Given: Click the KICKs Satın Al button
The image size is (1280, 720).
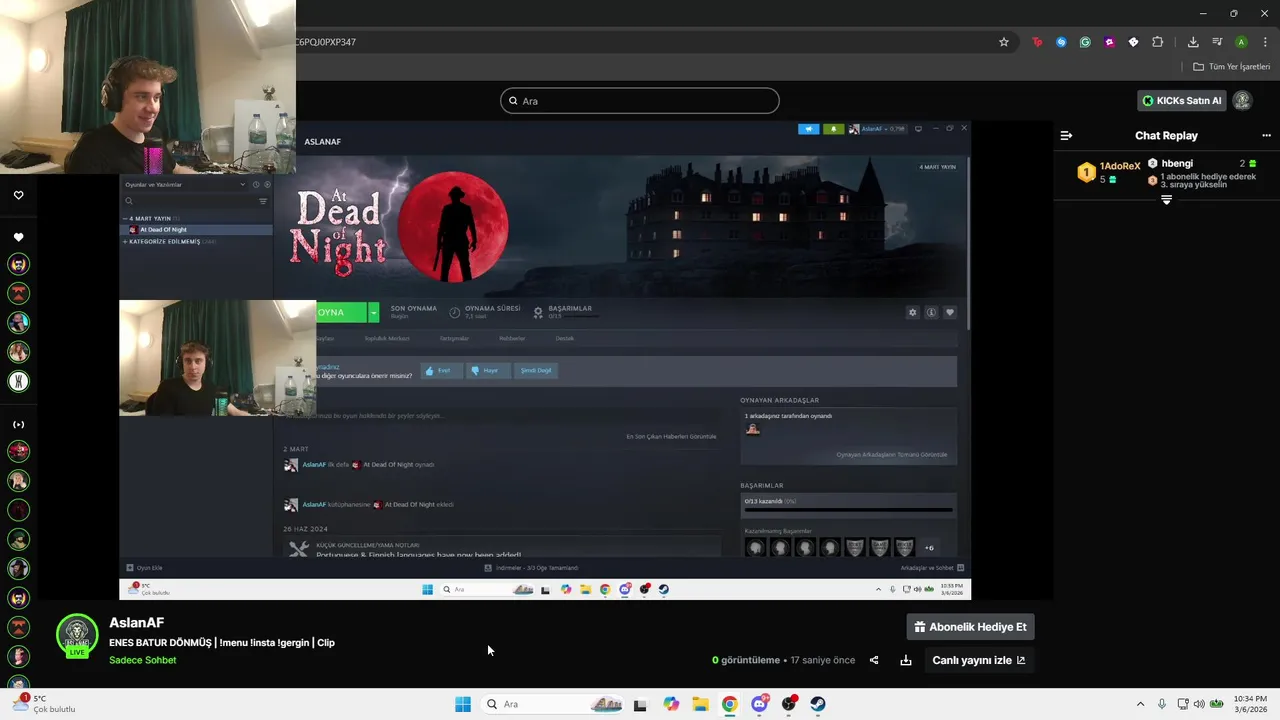Looking at the screenshot, I should coord(1182,100).
